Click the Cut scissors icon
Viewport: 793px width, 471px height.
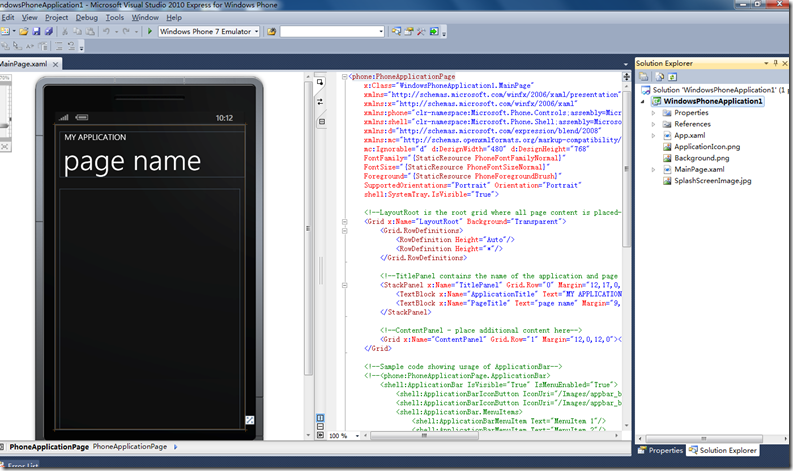coord(65,31)
